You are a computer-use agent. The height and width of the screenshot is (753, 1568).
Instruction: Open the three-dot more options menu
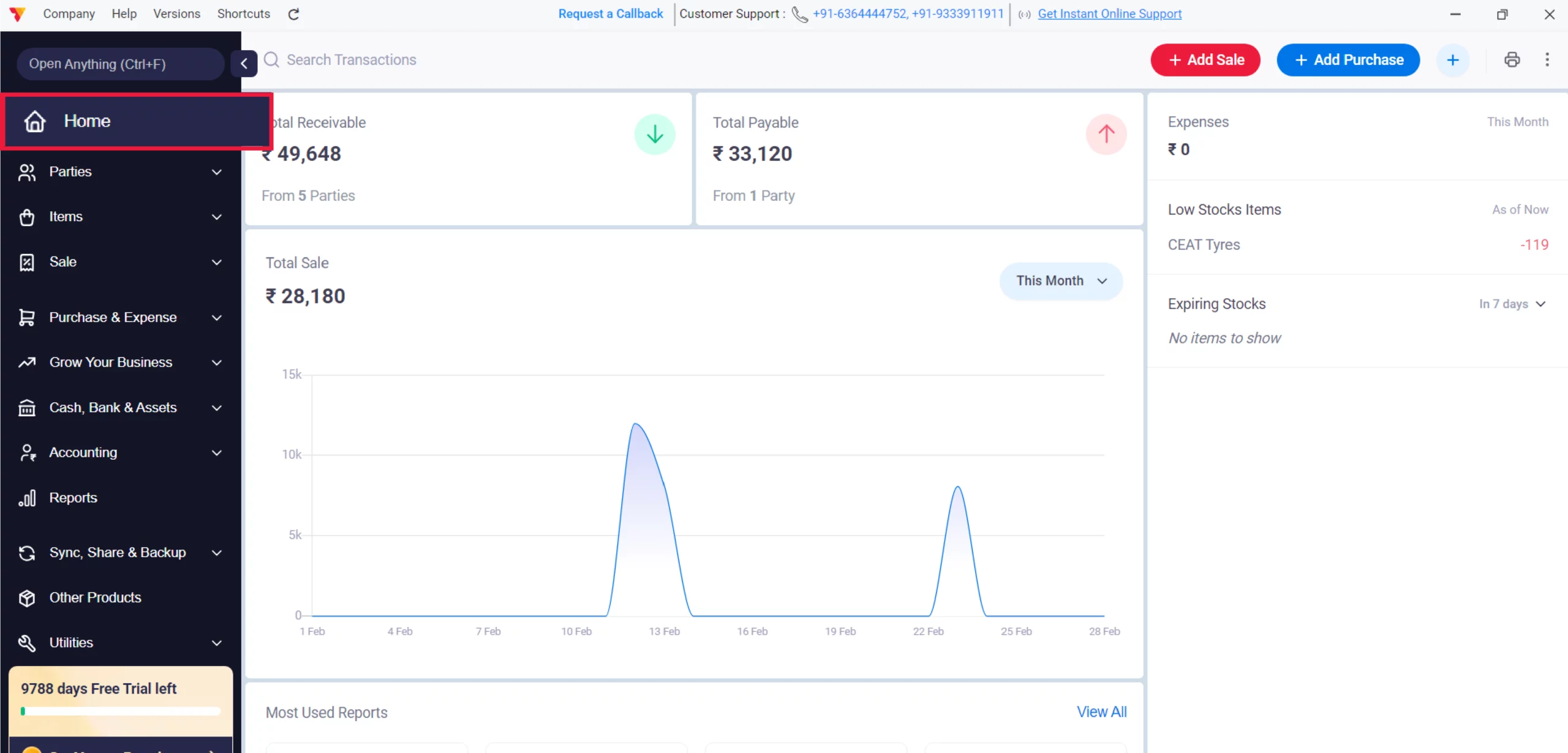tap(1547, 60)
